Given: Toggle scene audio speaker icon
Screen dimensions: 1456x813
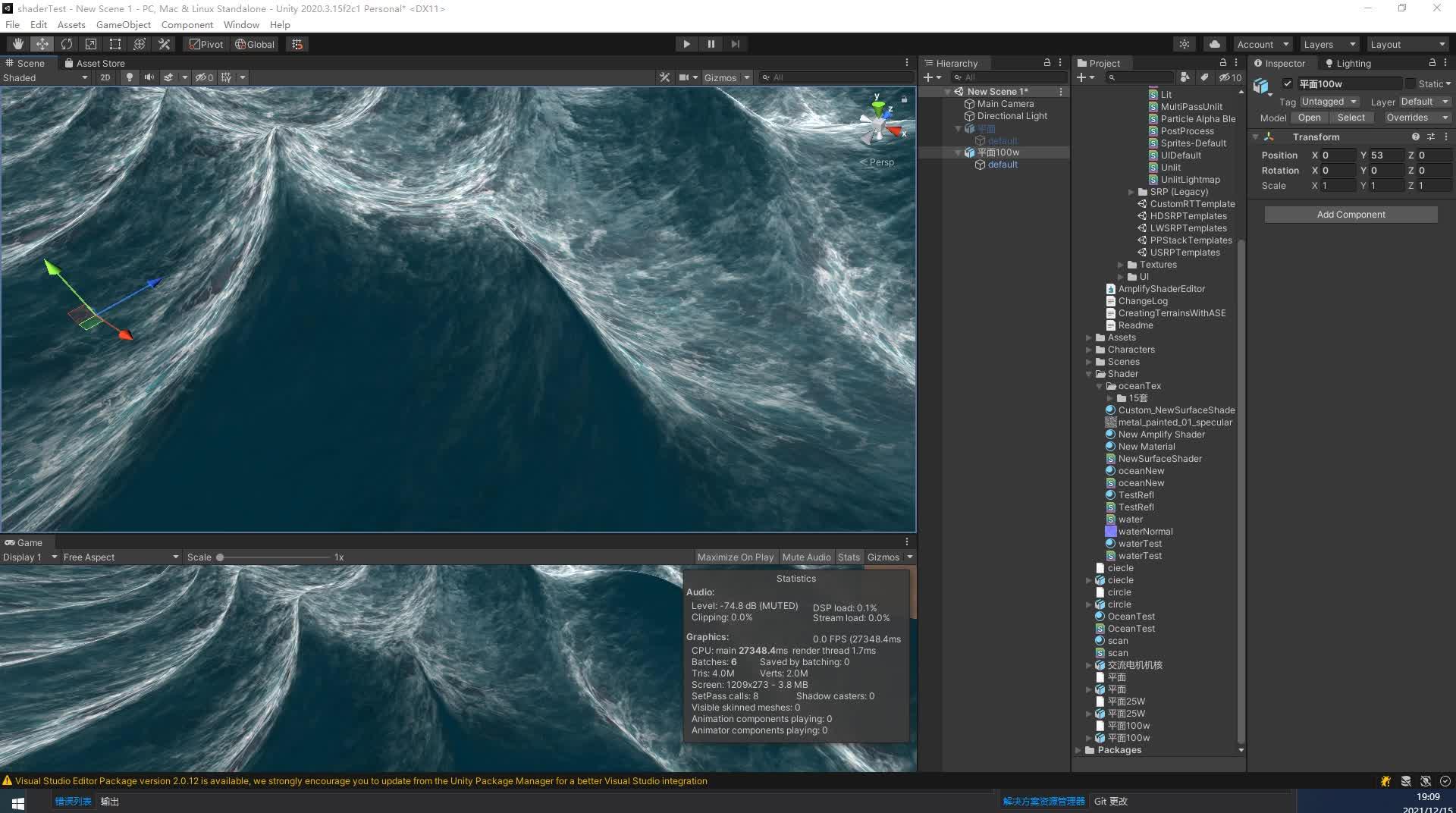Looking at the screenshot, I should coord(149,77).
